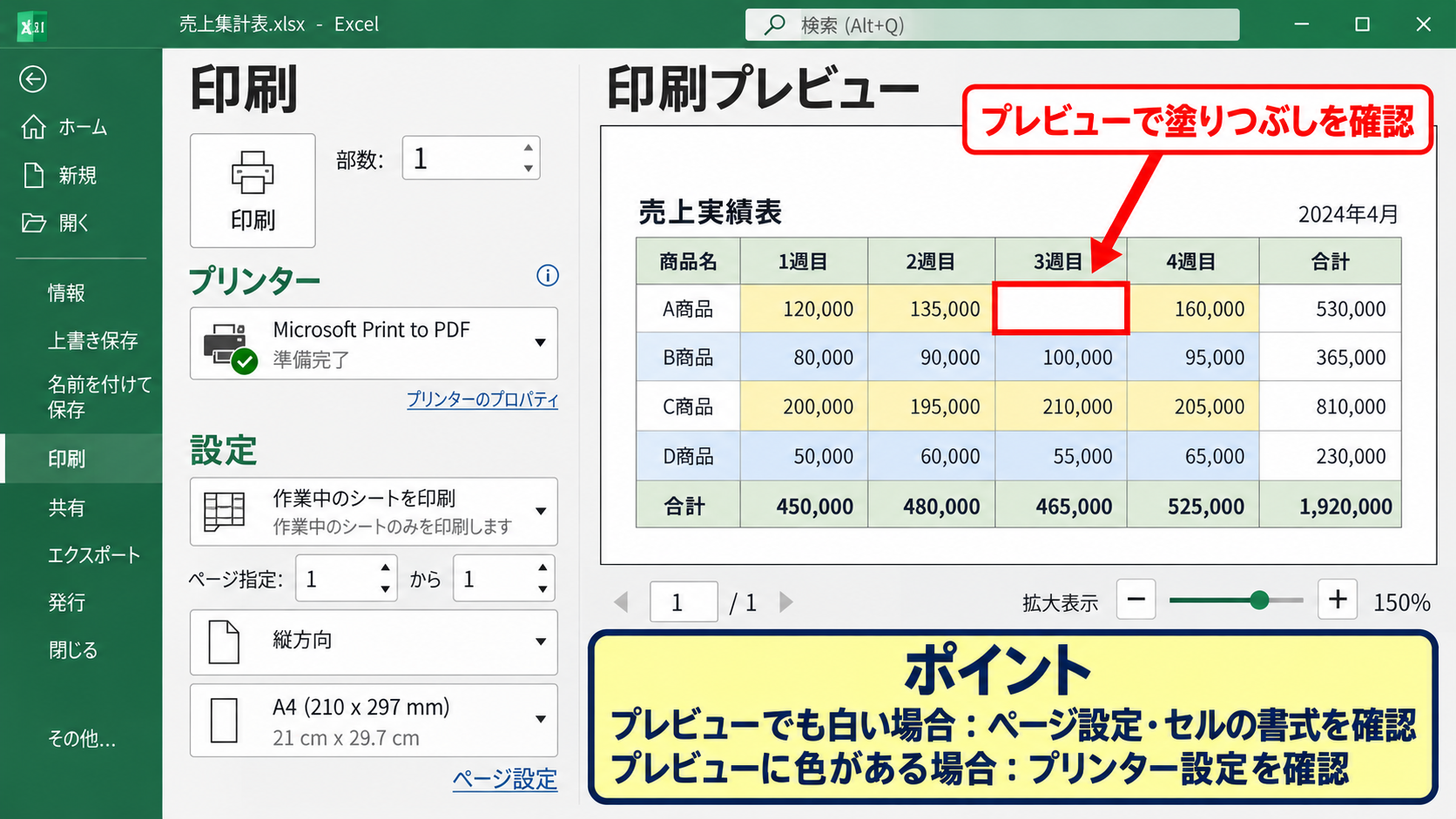Select 新規 in the sidebar
This screenshot has width=1456, height=819.
click(78, 175)
